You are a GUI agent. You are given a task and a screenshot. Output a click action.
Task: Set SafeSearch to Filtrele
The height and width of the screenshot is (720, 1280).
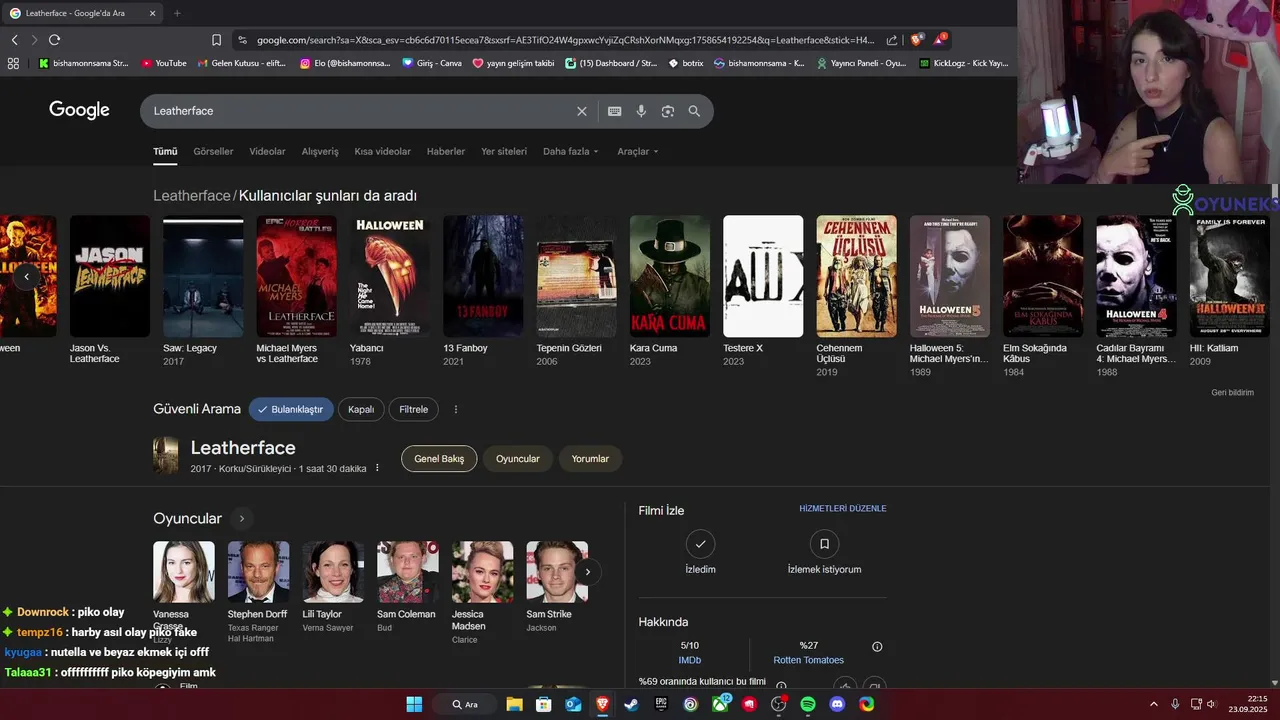(413, 409)
